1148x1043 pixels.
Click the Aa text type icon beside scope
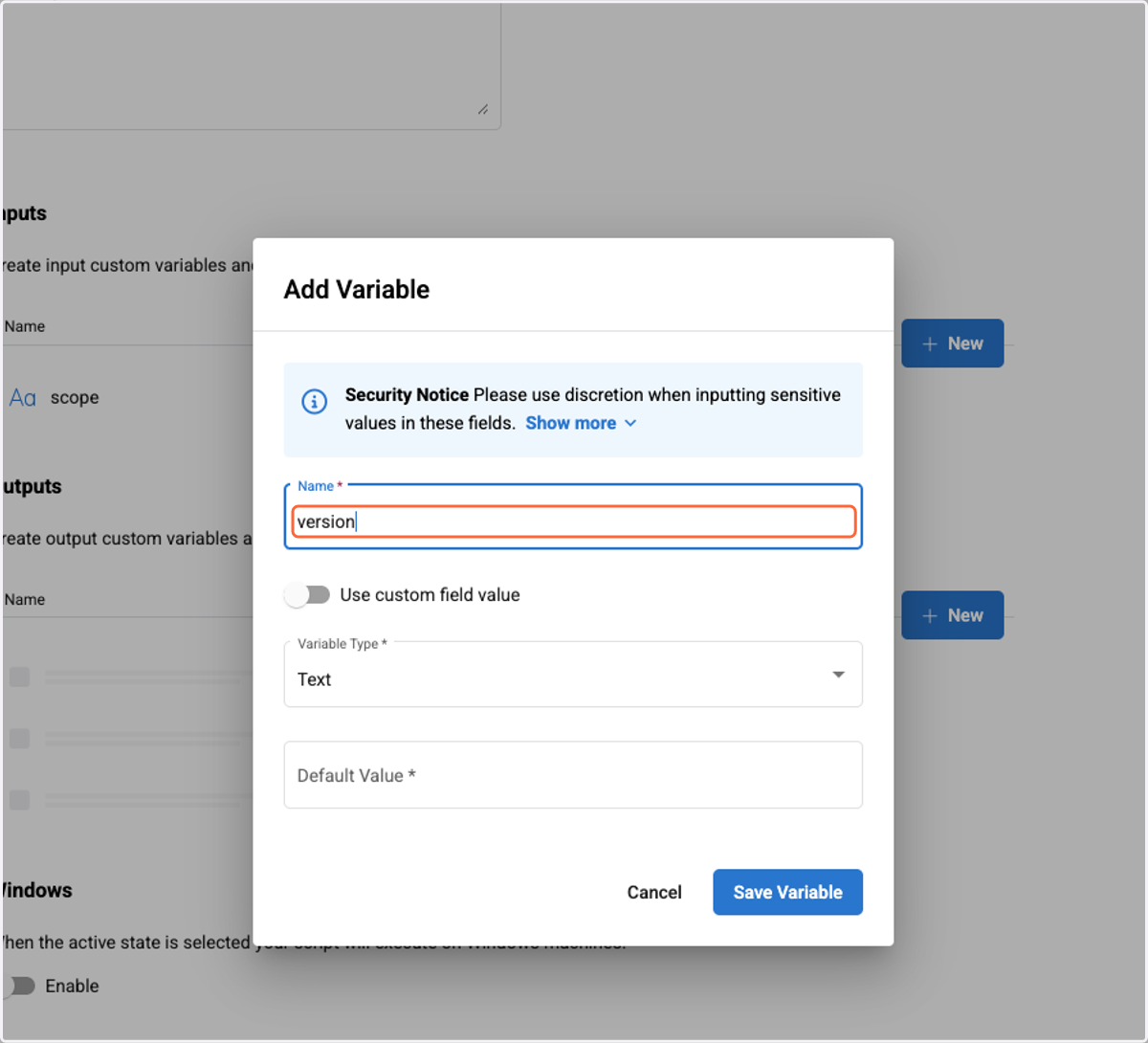click(23, 398)
